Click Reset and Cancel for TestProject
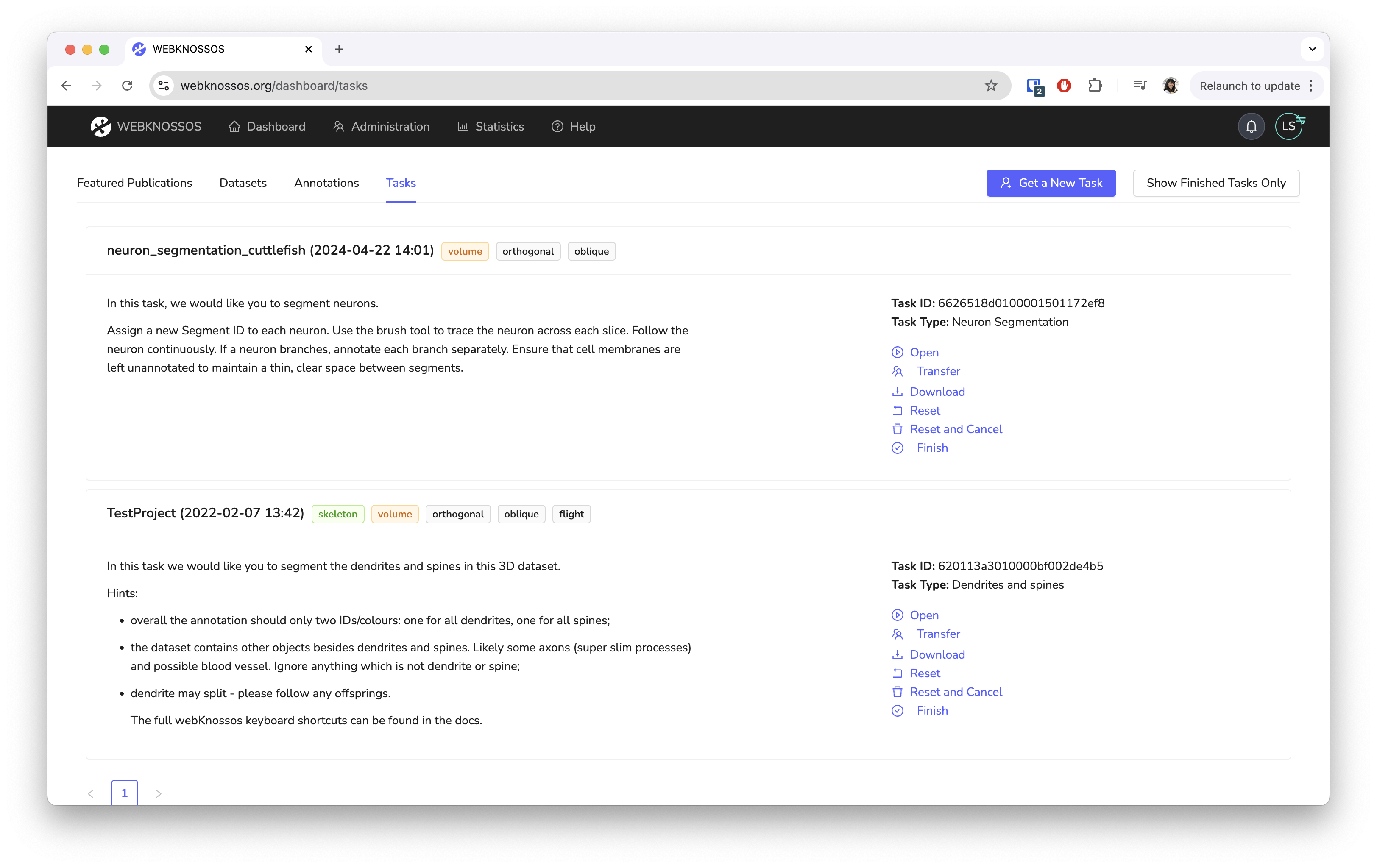This screenshot has width=1377, height=868. (956, 693)
